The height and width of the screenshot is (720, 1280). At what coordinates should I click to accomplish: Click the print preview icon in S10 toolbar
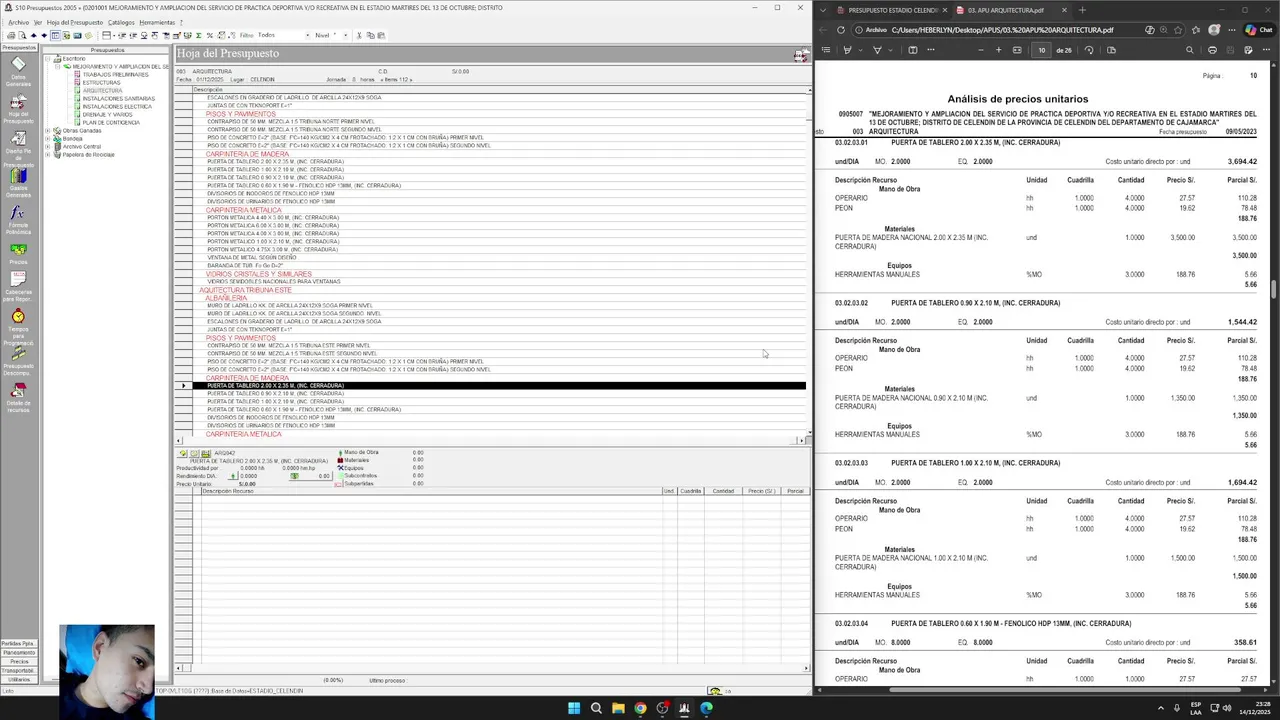(x=21, y=35)
